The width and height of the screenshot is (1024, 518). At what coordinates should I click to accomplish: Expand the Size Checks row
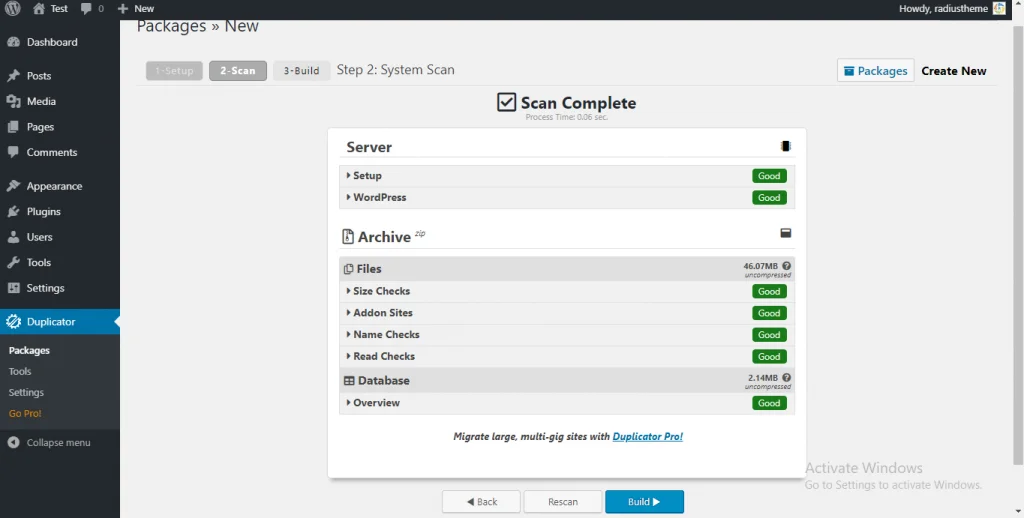click(378, 291)
